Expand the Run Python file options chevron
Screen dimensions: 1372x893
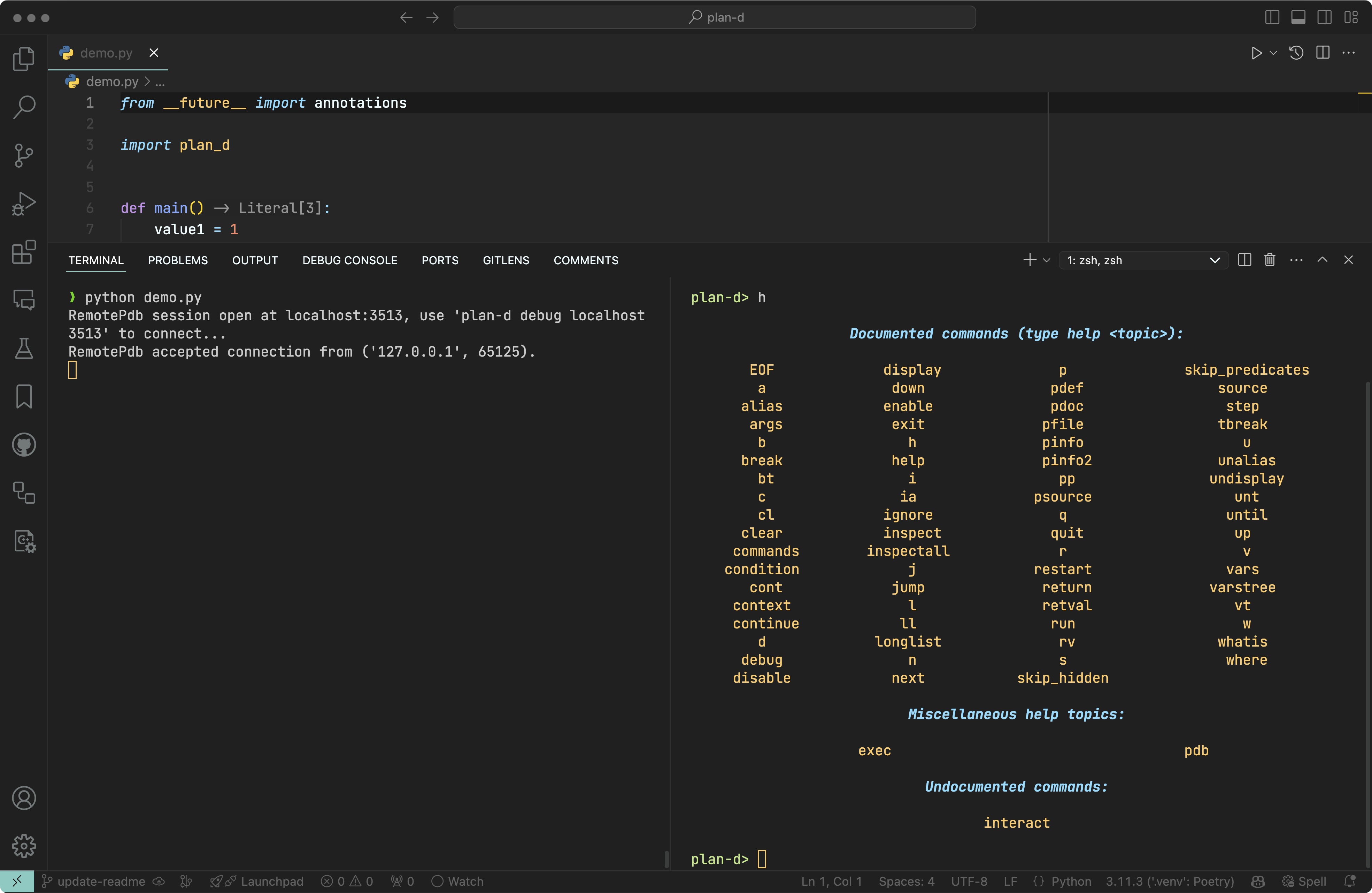(x=1273, y=53)
